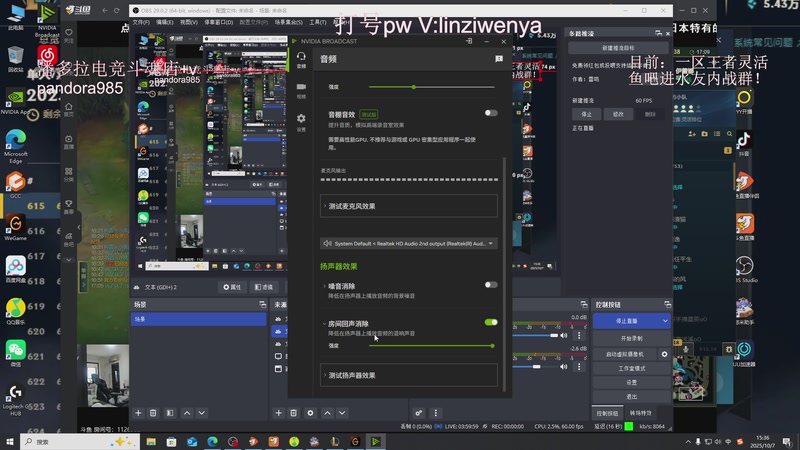Open source properties gear icon

coord(310,413)
